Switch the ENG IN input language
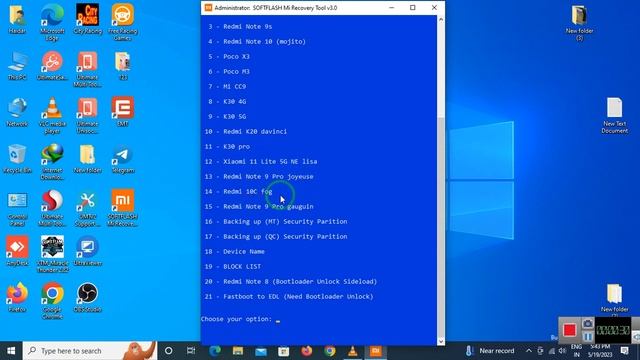This screenshot has height=360, width=640. point(576,351)
